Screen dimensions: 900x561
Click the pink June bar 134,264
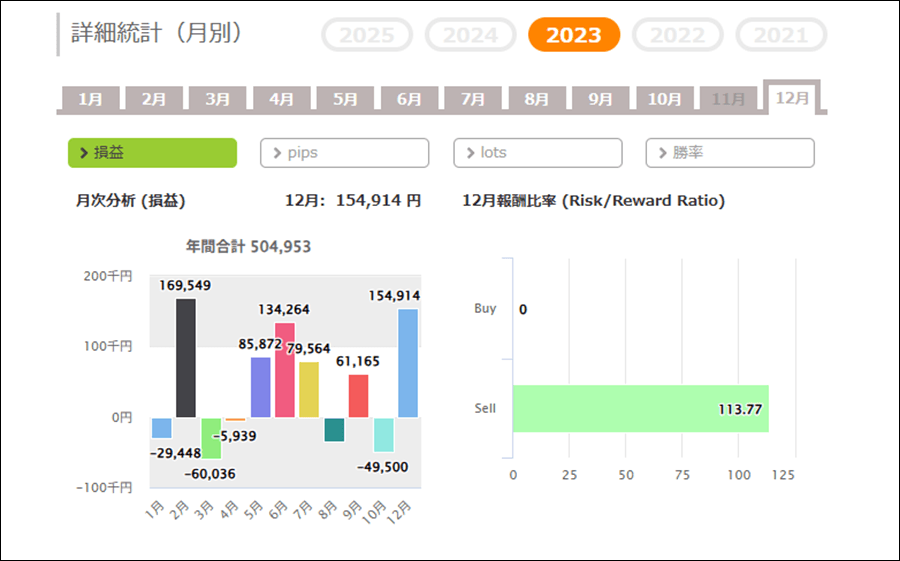click(x=285, y=370)
